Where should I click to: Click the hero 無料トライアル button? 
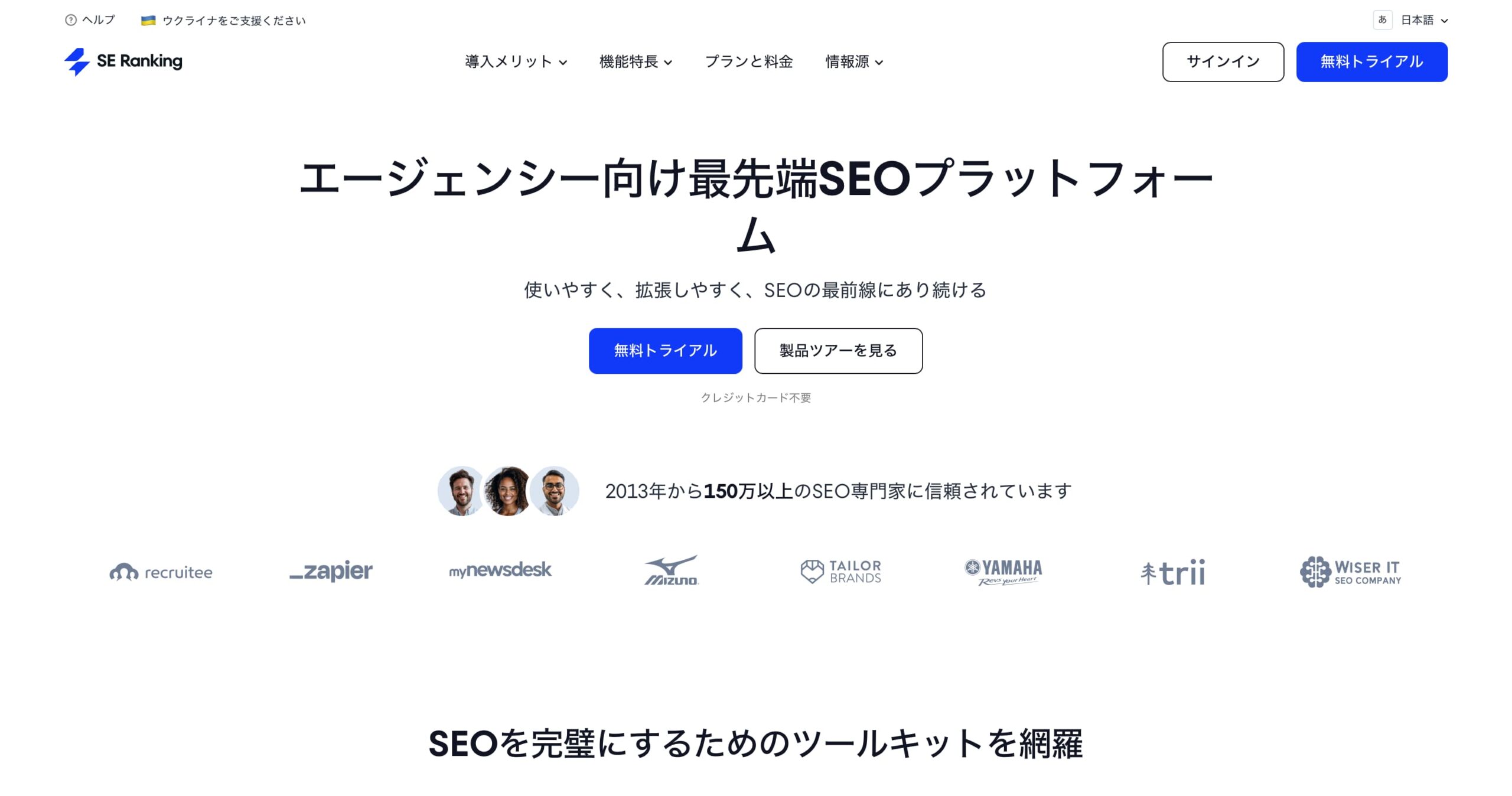[665, 351]
